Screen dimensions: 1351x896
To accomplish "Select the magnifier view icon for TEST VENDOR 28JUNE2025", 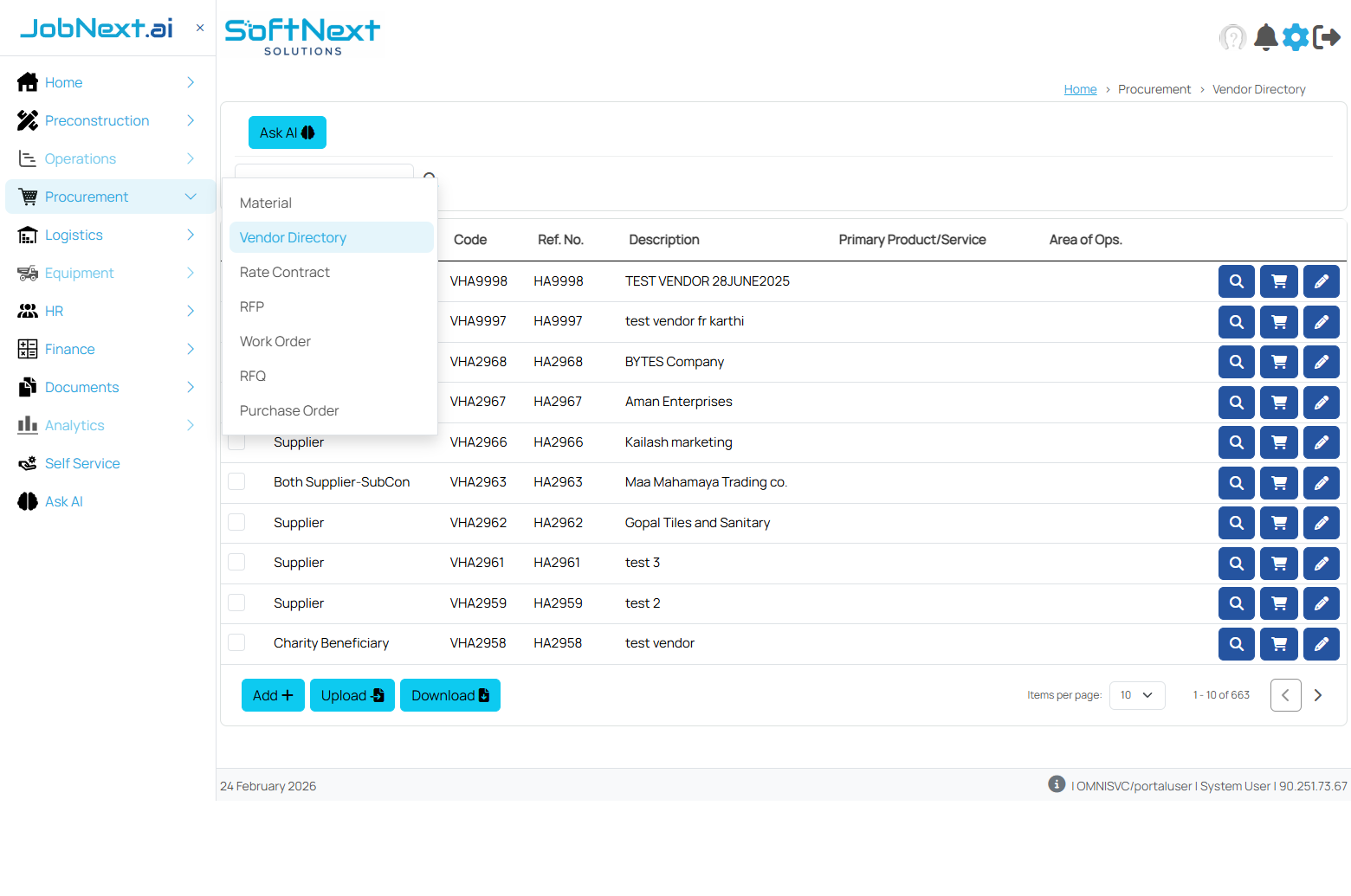I will (1236, 280).
